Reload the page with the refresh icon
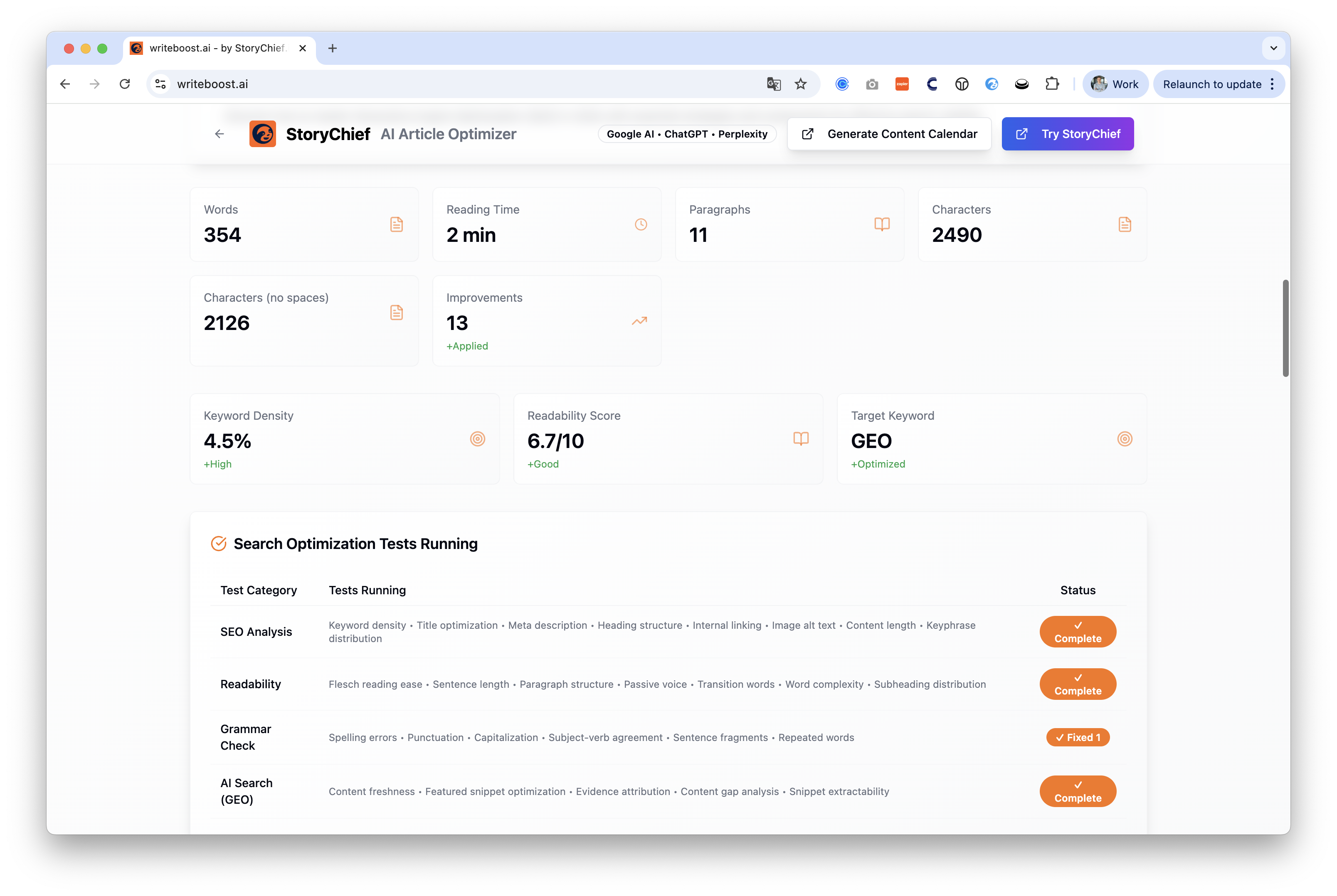Viewport: 1337px width, 896px height. point(125,84)
